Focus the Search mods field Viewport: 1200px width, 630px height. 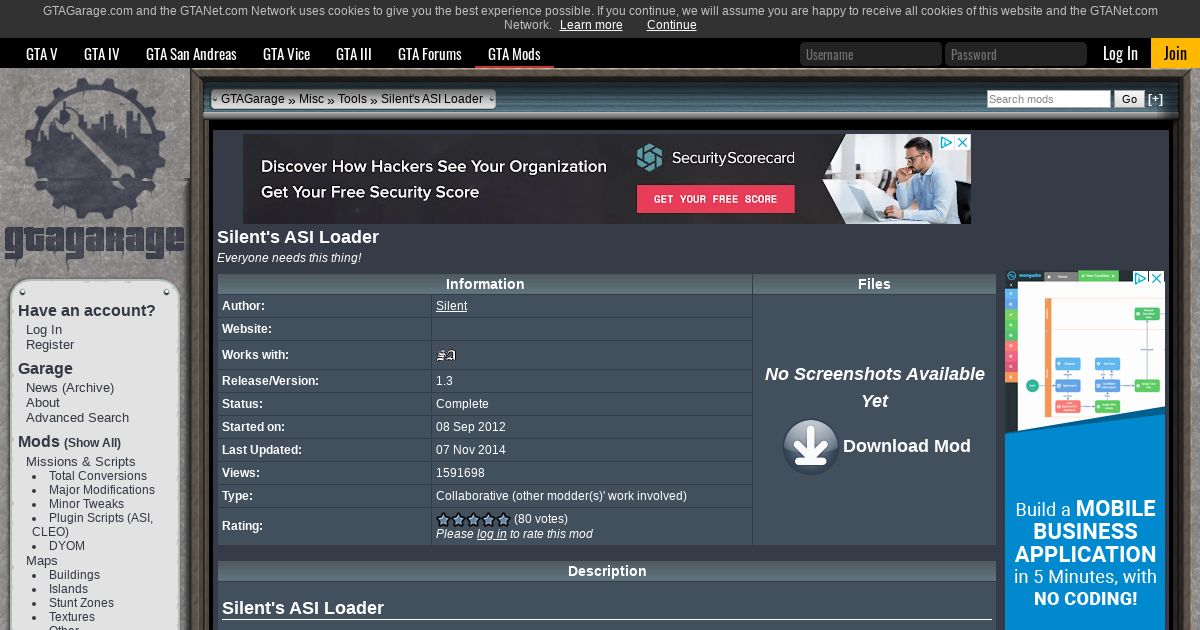pos(1049,99)
